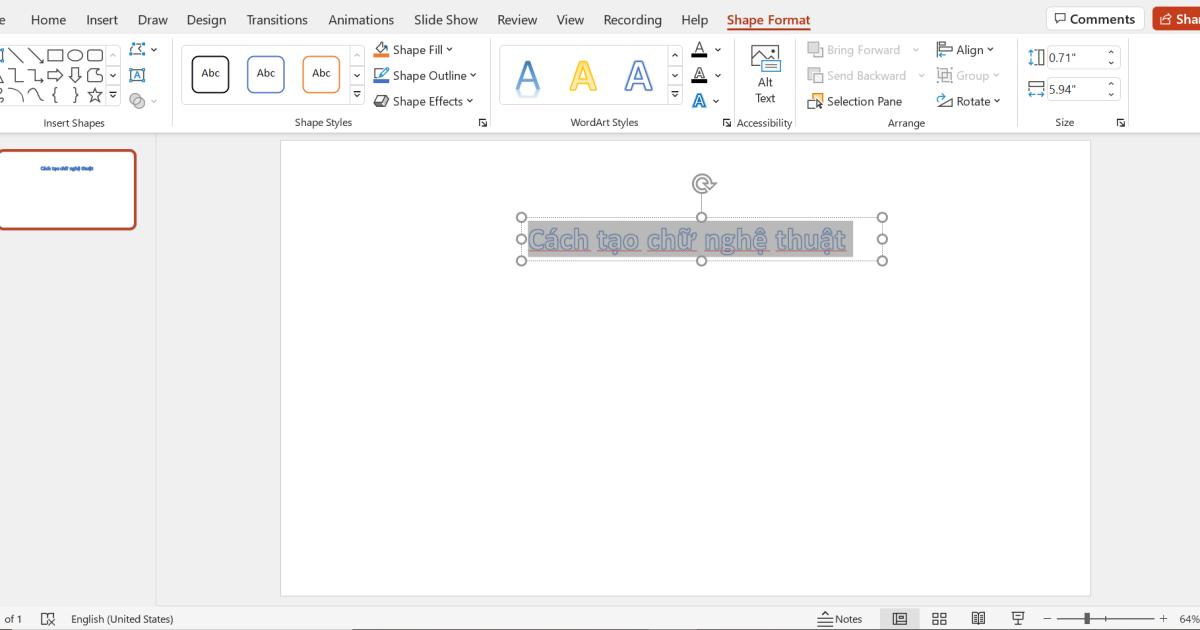Open the WordArt Styles gallery expander

click(673, 96)
